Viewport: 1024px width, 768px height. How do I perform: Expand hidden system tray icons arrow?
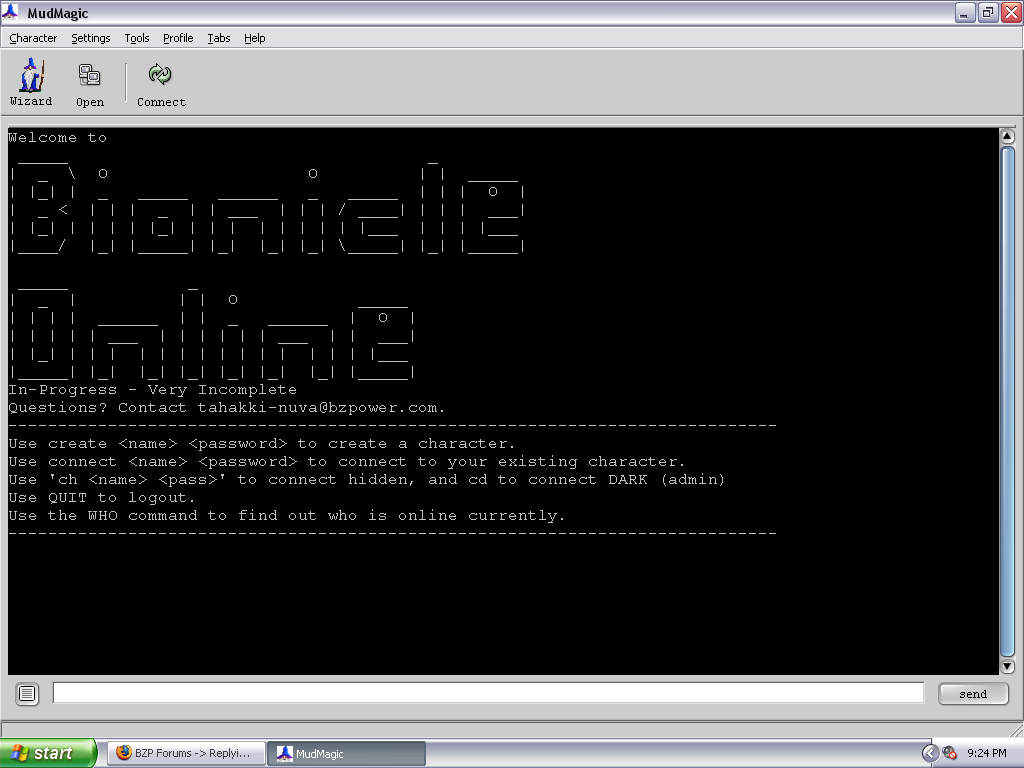tap(930, 754)
